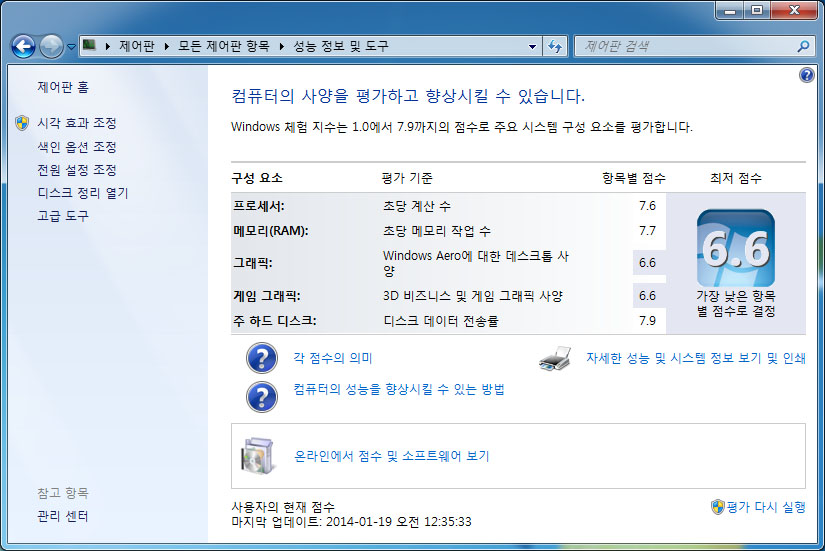The height and width of the screenshot is (551, 825).
Task: Run 평가 다시 실행 link
Action: coord(766,507)
